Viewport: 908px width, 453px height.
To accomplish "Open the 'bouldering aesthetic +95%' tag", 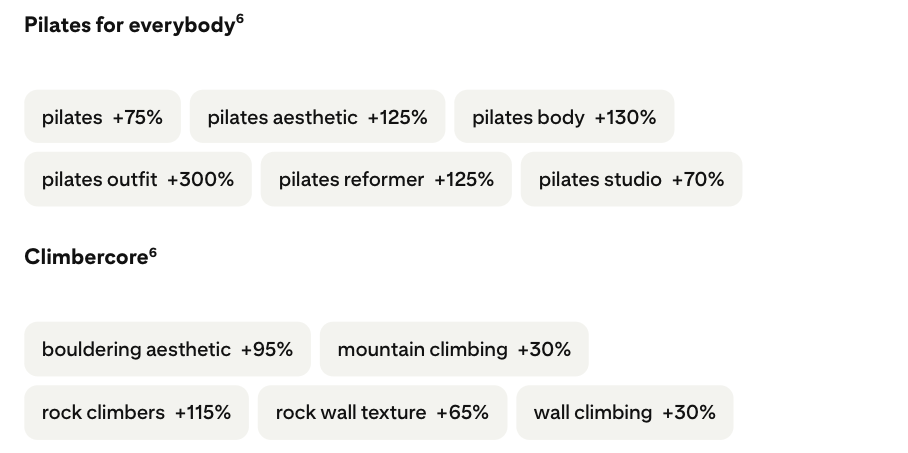I will pyautogui.click(x=167, y=349).
